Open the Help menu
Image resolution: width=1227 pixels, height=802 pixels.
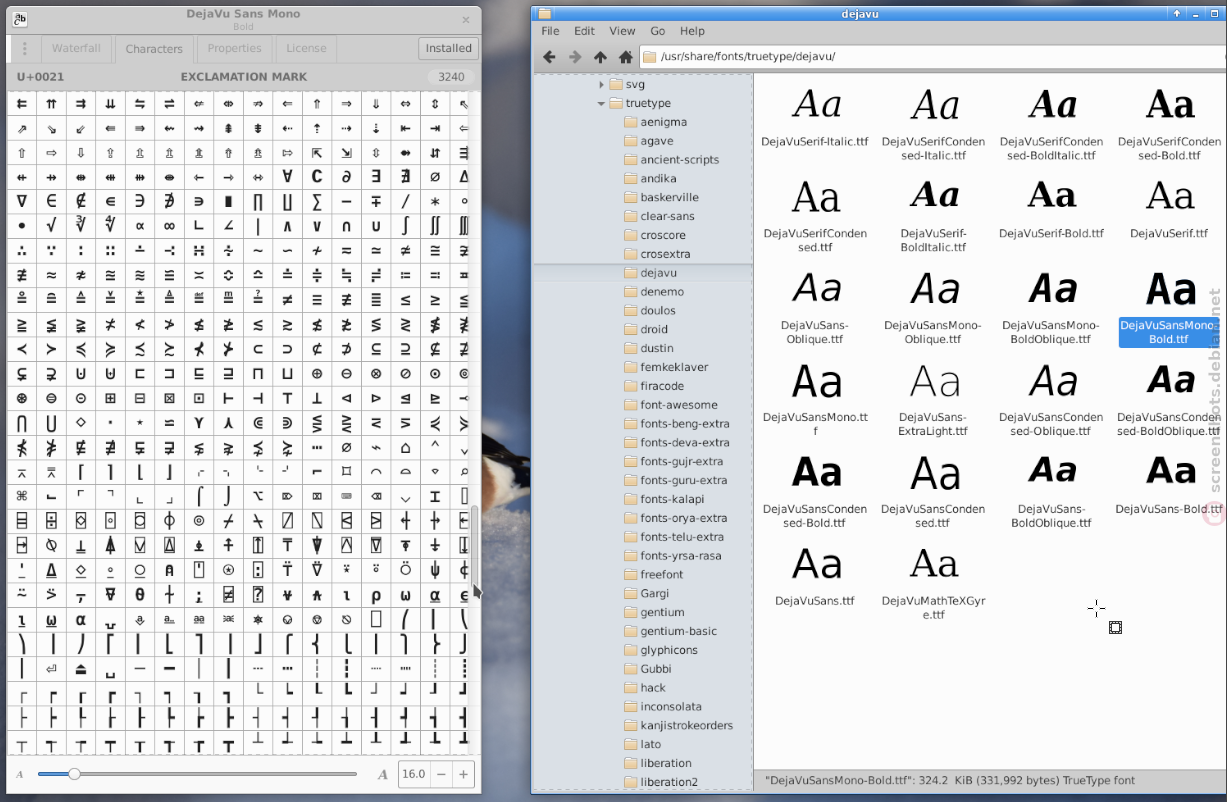tap(692, 31)
